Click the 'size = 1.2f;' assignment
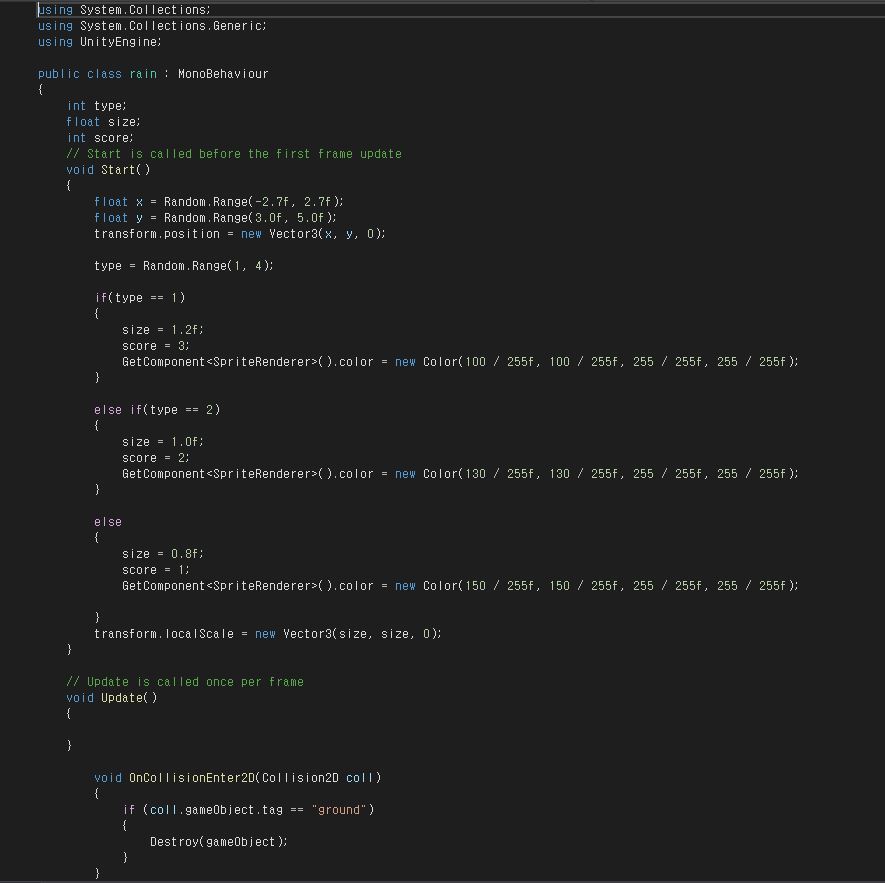The width and height of the screenshot is (885, 883). point(163,330)
